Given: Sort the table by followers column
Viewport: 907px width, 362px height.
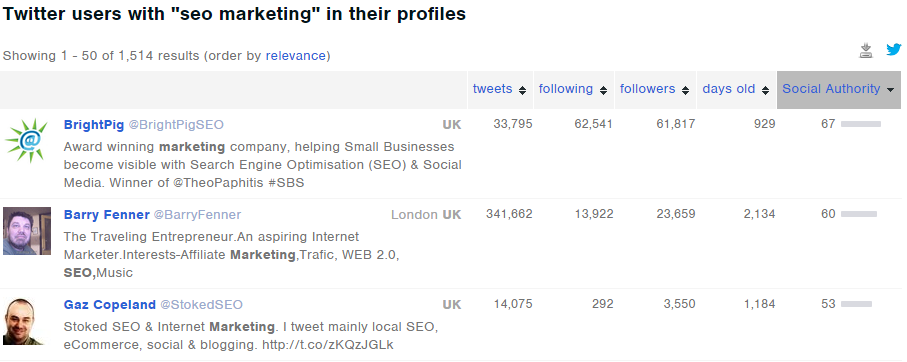Looking at the screenshot, I should [647, 88].
